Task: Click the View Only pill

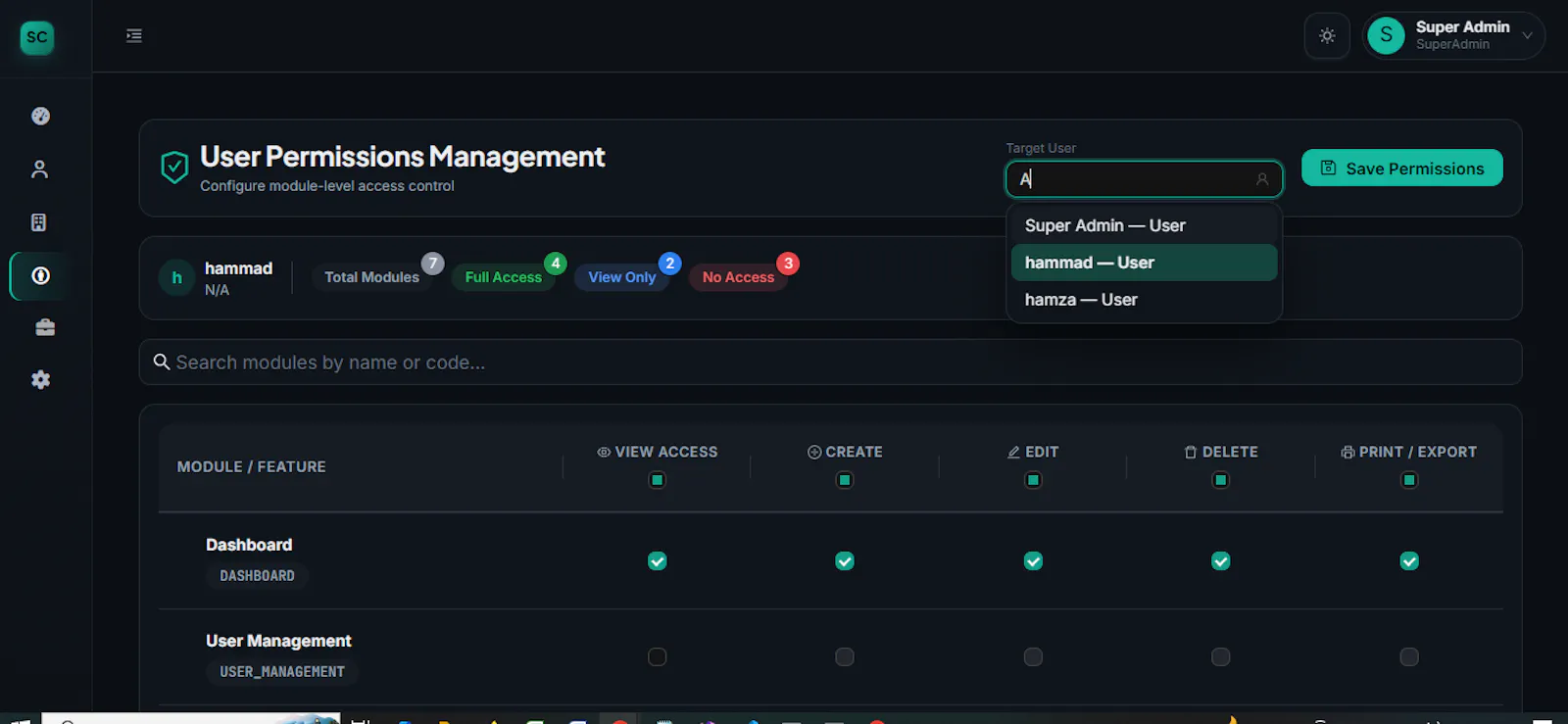Action: click(x=621, y=277)
